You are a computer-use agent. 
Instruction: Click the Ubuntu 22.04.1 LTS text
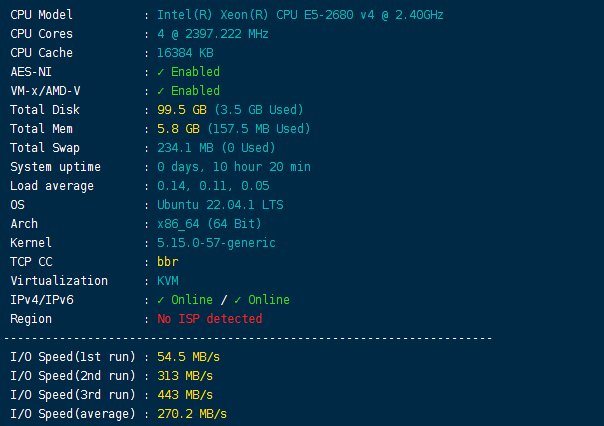pyautogui.click(x=220, y=205)
